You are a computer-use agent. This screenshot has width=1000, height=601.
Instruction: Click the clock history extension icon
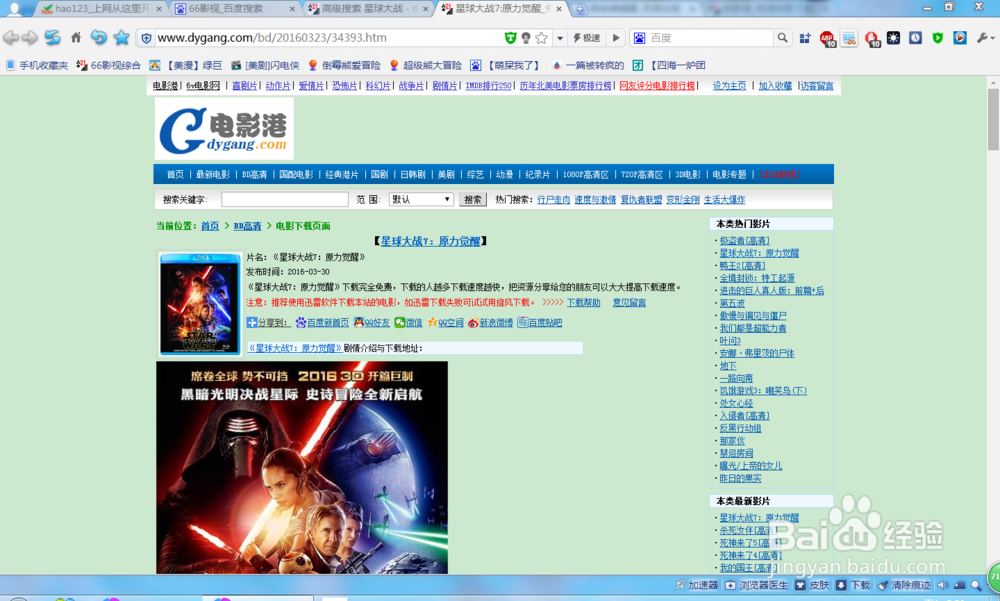pos(915,38)
